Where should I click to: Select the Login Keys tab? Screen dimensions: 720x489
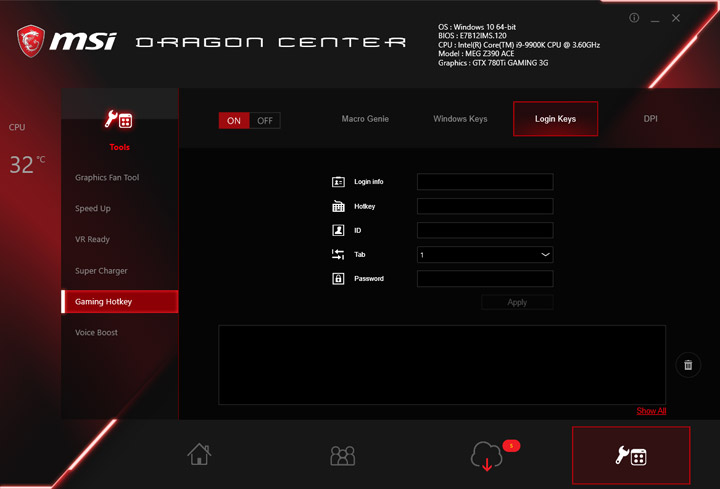pyautogui.click(x=555, y=119)
